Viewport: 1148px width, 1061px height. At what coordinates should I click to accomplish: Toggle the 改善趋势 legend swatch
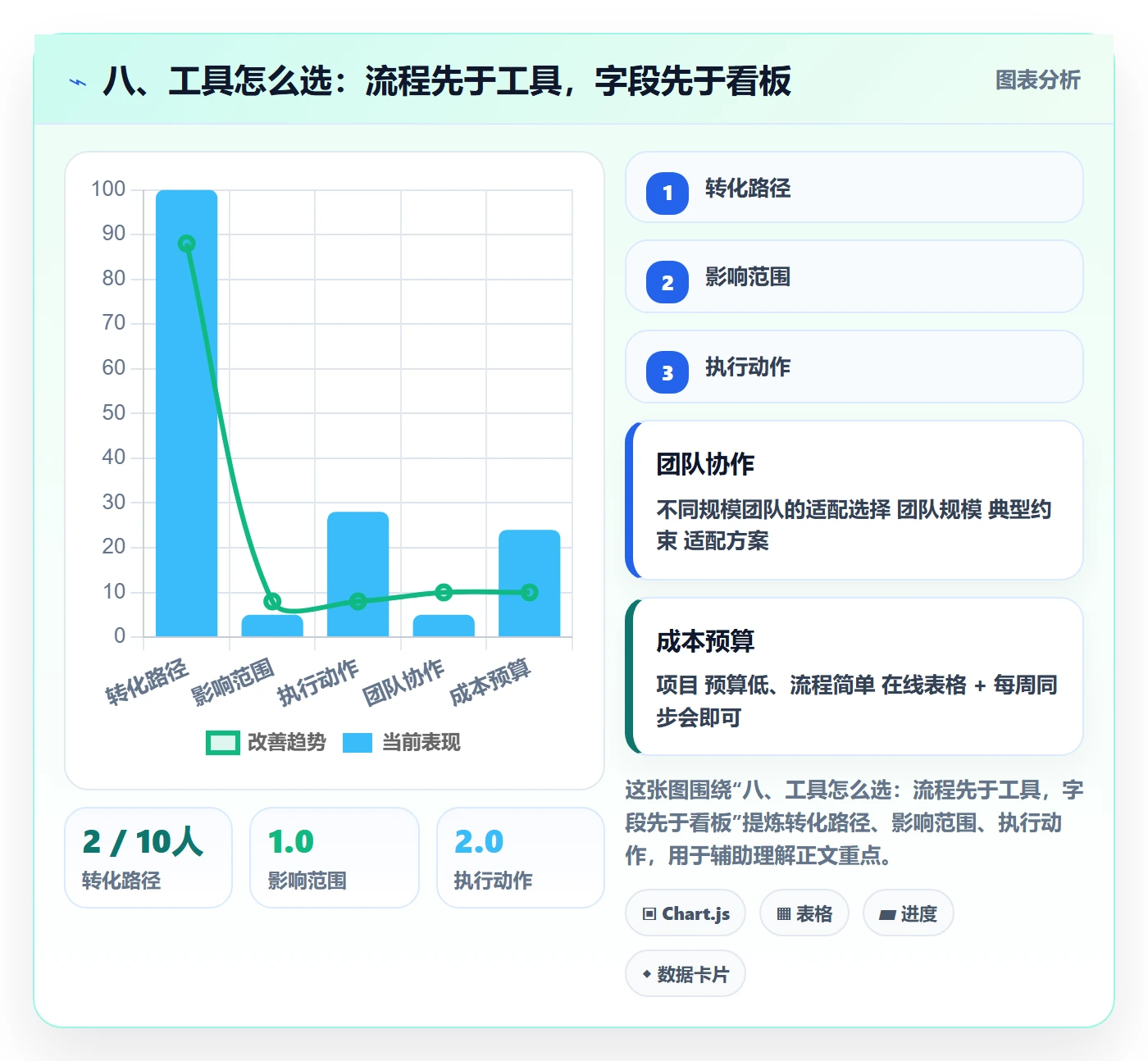tap(222, 743)
